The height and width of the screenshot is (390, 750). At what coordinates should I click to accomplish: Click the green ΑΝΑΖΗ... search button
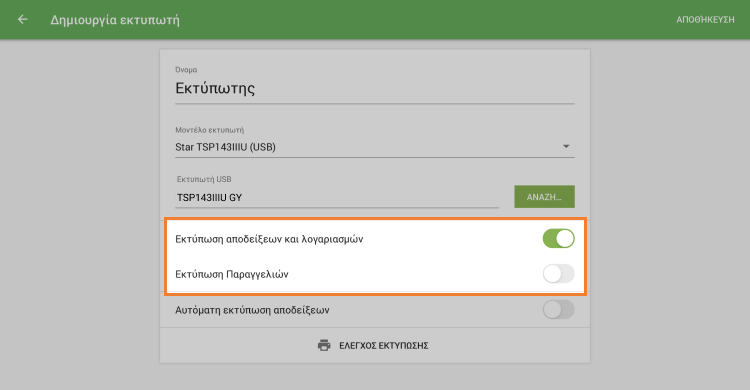(544, 197)
